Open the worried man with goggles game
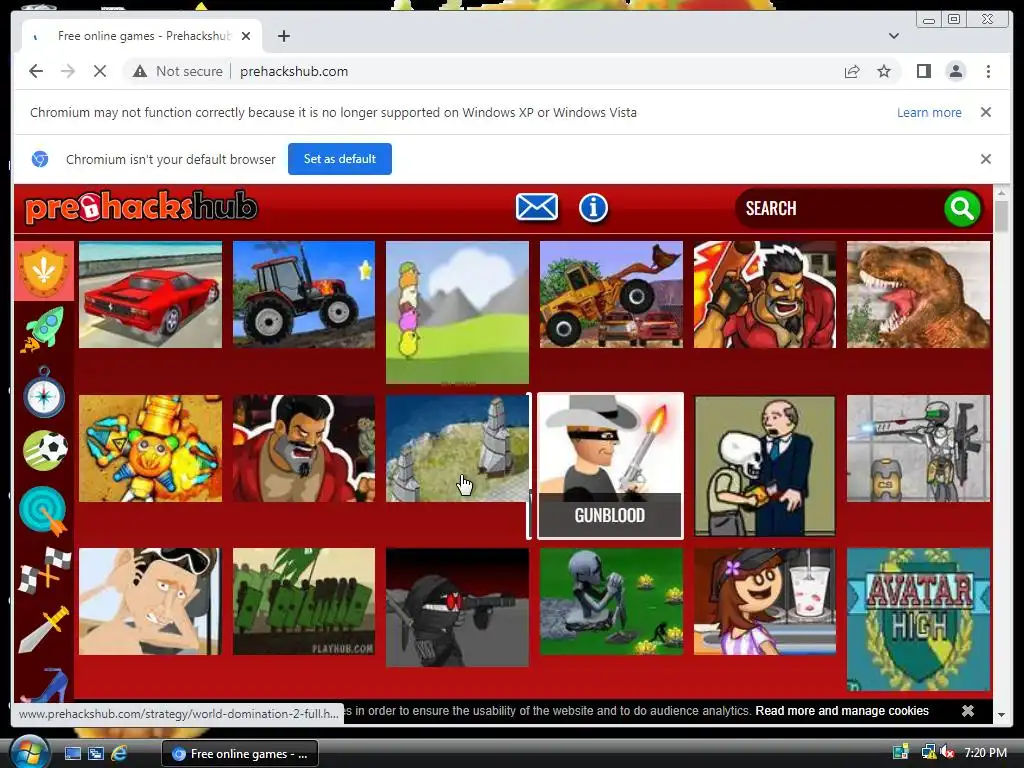The height and width of the screenshot is (768, 1024). point(150,601)
